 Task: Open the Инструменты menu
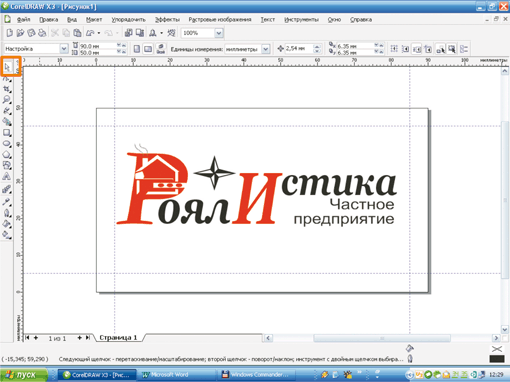point(301,20)
